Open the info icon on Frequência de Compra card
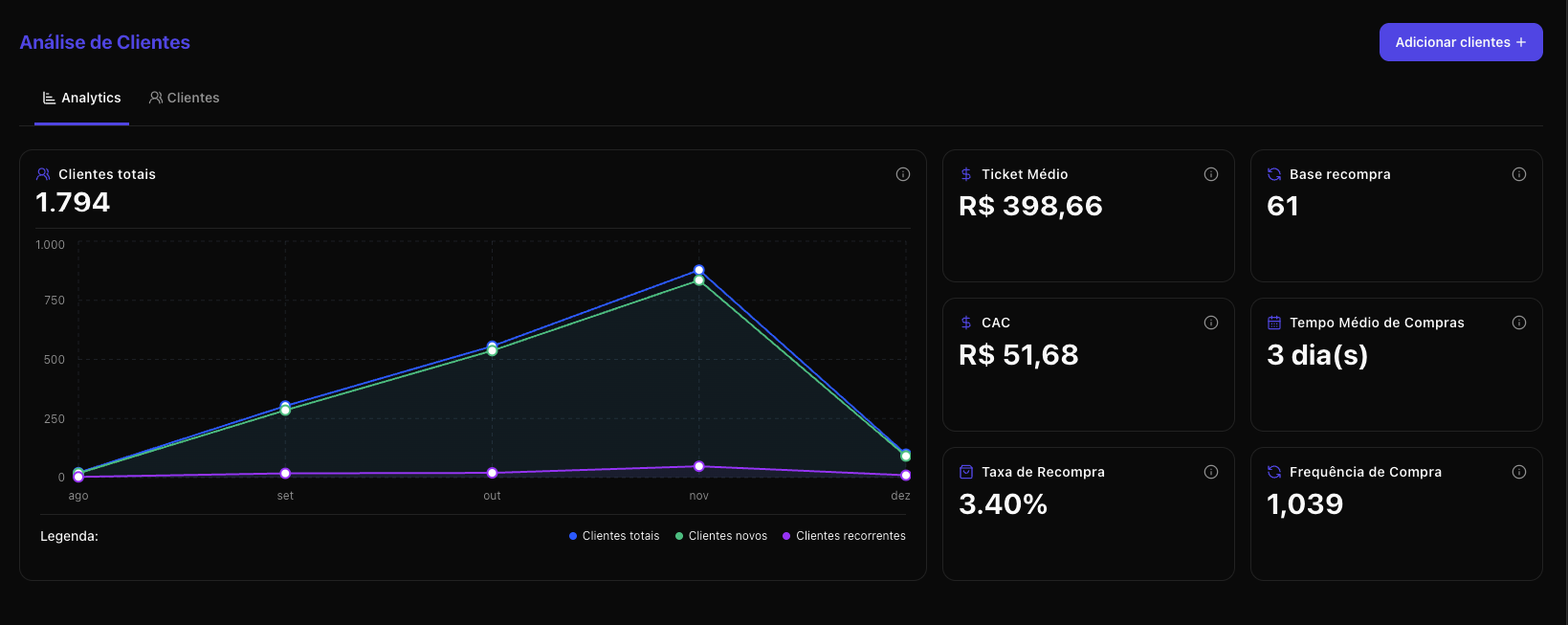The width and height of the screenshot is (1568, 625). (1519, 471)
